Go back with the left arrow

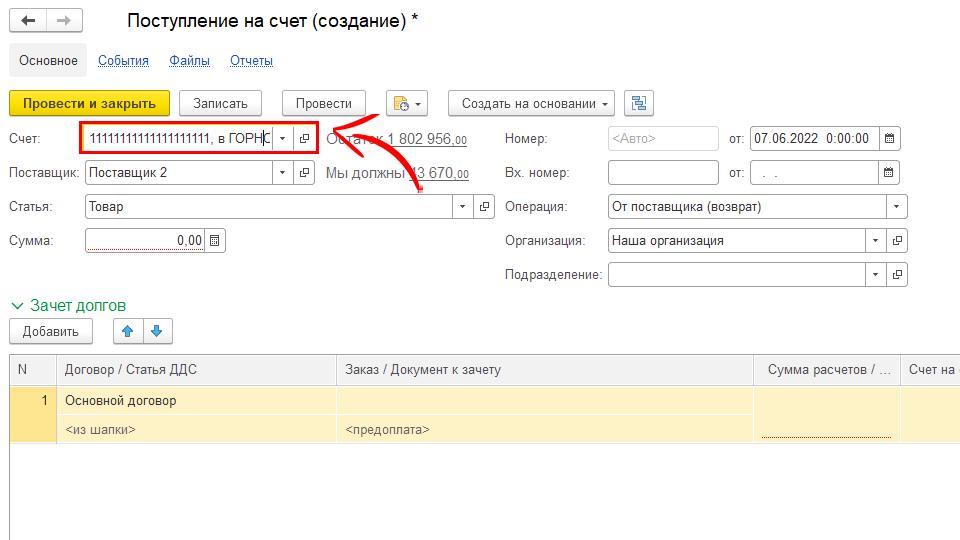coord(28,21)
